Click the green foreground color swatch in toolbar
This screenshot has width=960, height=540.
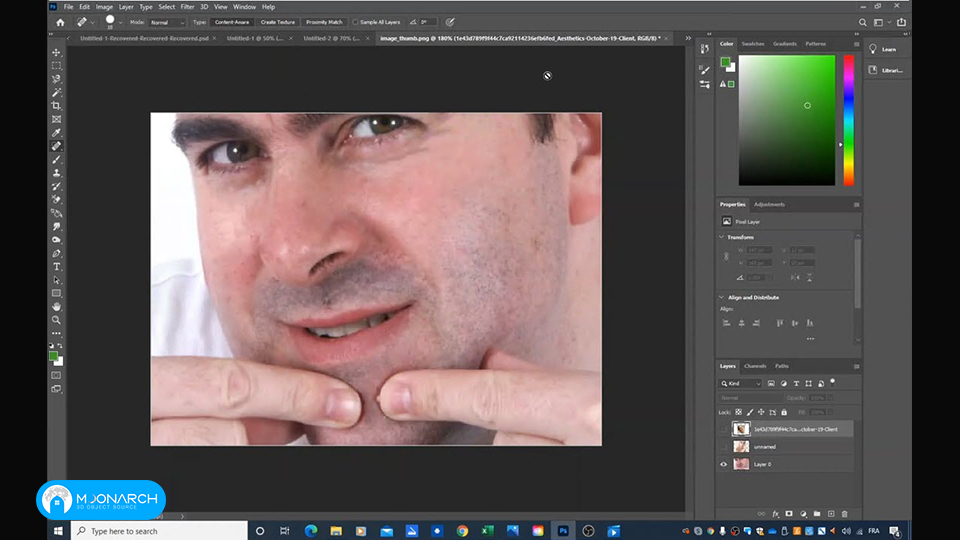pyautogui.click(x=53, y=356)
